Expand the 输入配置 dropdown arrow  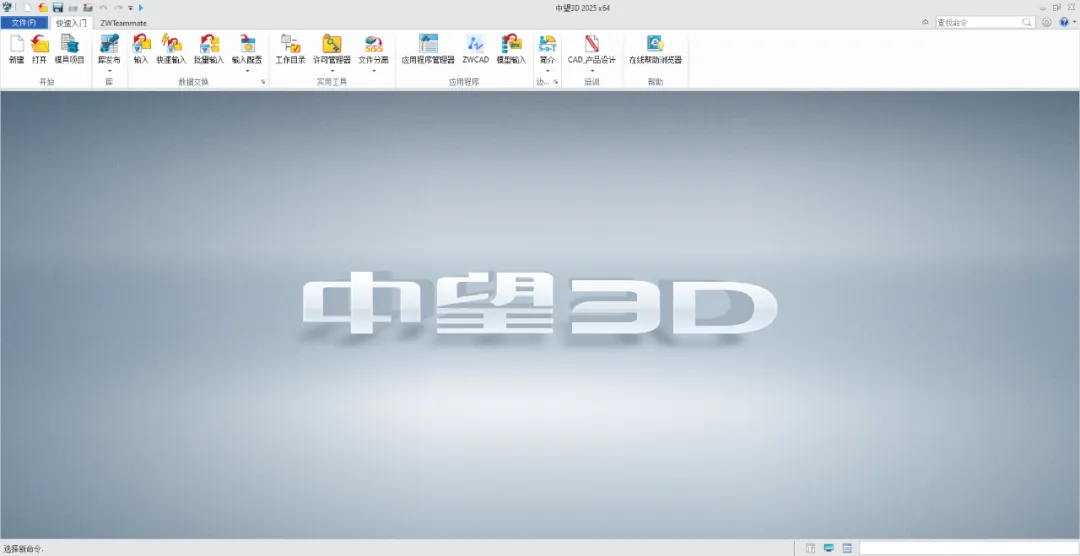pos(247,70)
